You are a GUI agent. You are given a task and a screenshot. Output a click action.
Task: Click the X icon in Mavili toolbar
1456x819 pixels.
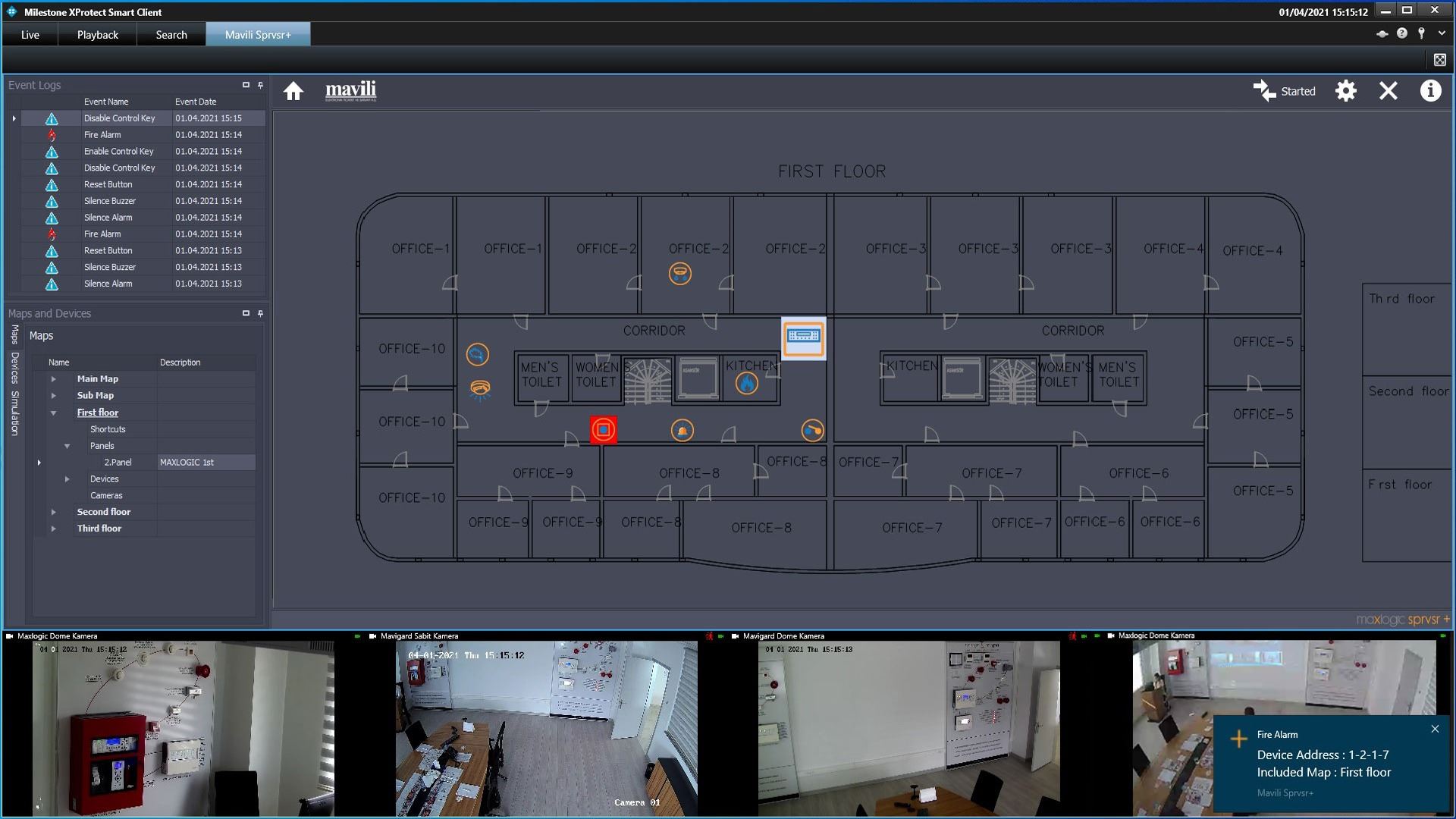pos(1389,91)
